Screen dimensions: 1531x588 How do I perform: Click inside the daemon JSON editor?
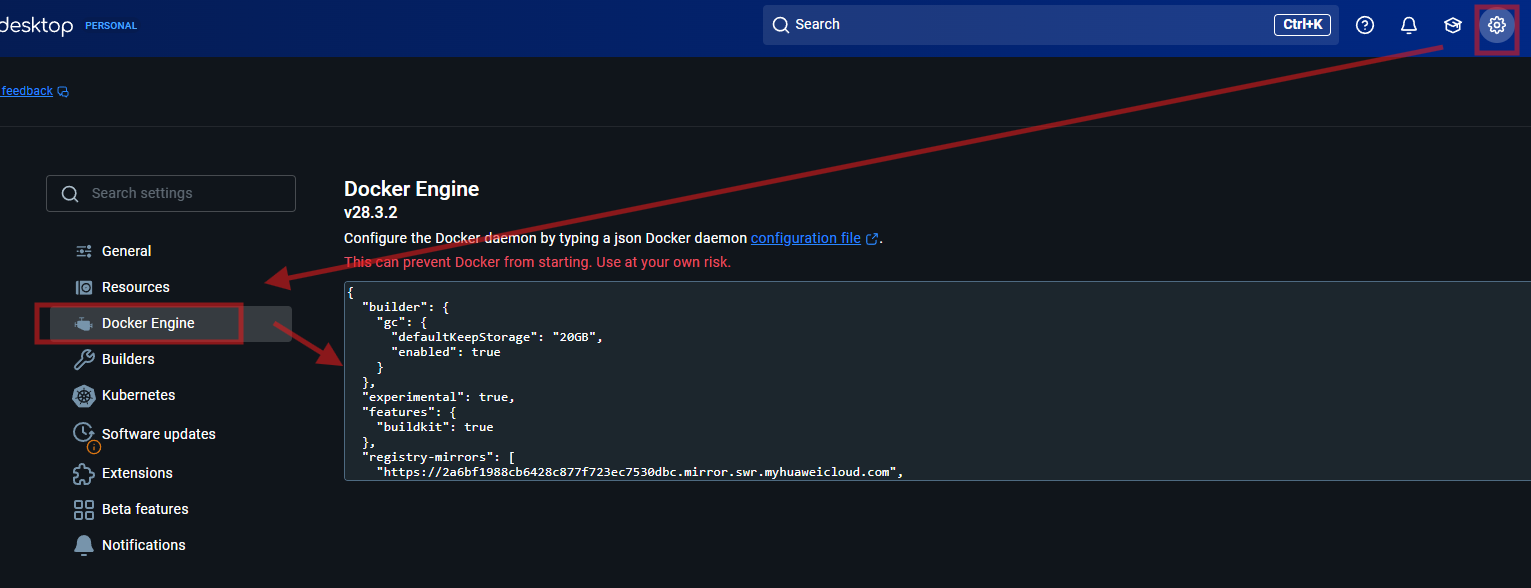point(938,380)
